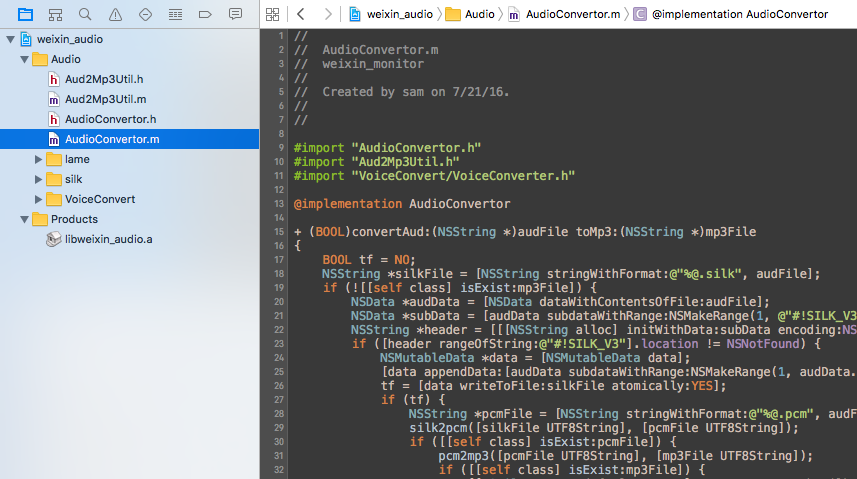Image resolution: width=857 pixels, height=479 pixels.
Task: Collapse the weixin_audio project tree
Action: click(x=10, y=39)
